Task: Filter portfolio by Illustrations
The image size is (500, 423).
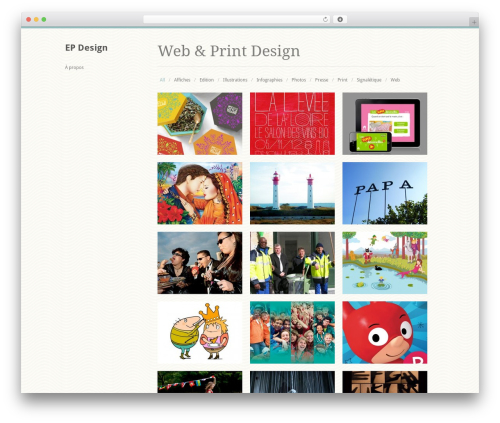Action: [x=235, y=80]
